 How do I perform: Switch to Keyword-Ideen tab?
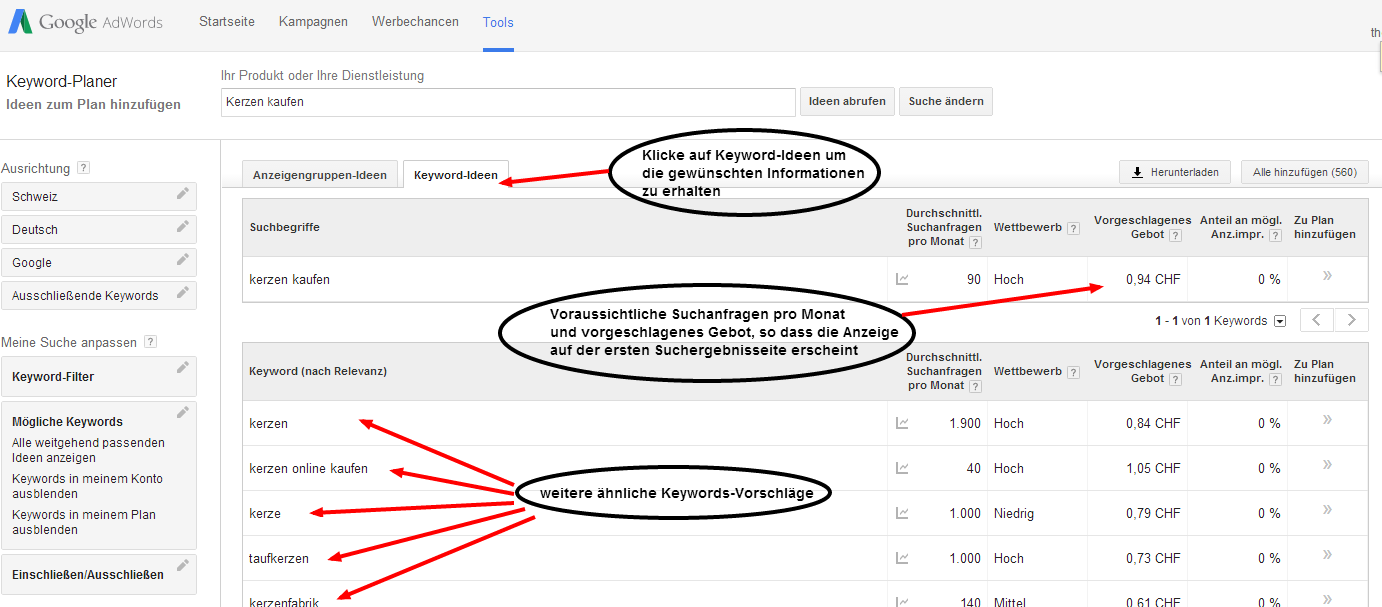tap(456, 175)
